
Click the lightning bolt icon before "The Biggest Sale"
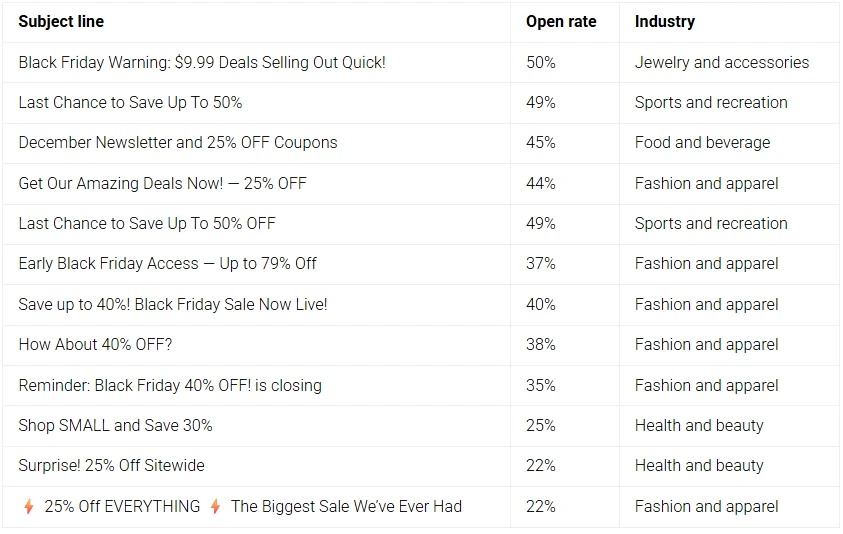coord(215,507)
